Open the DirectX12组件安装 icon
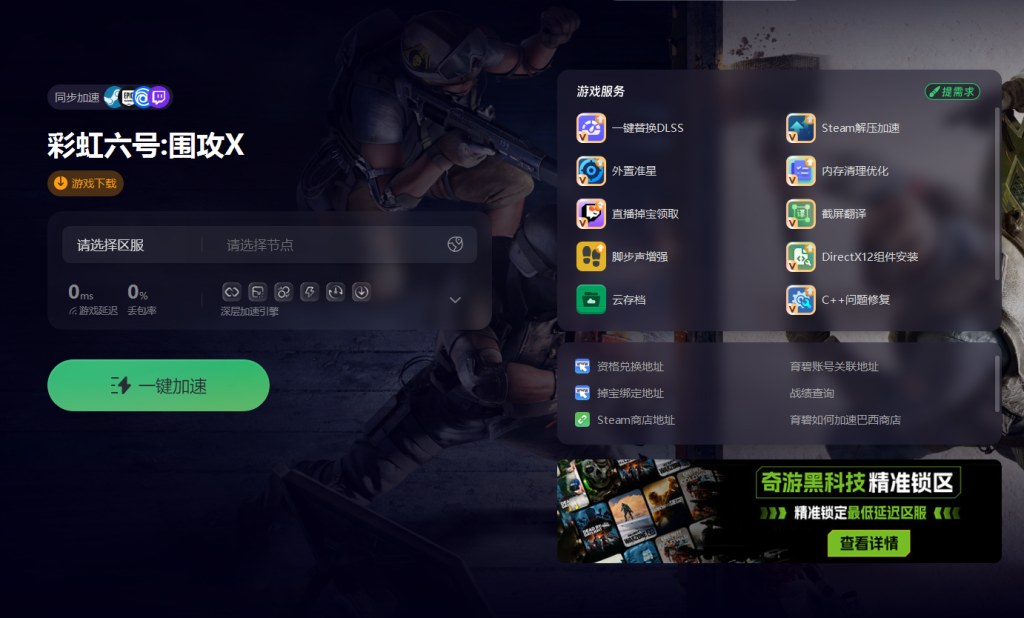This screenshot has width=1024, height=618. click(801, 257)
